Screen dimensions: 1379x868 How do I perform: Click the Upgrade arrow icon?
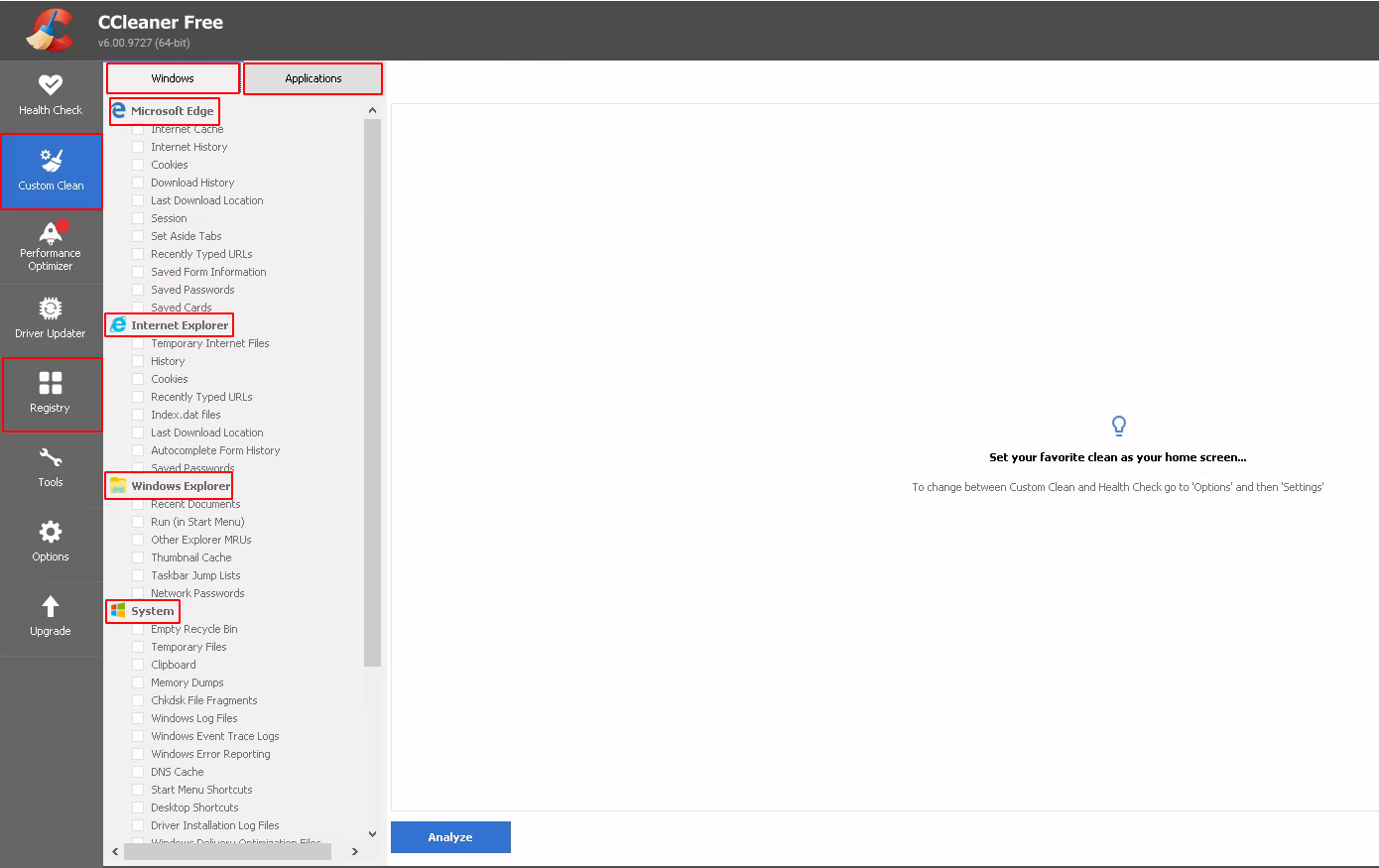[51, 606]
